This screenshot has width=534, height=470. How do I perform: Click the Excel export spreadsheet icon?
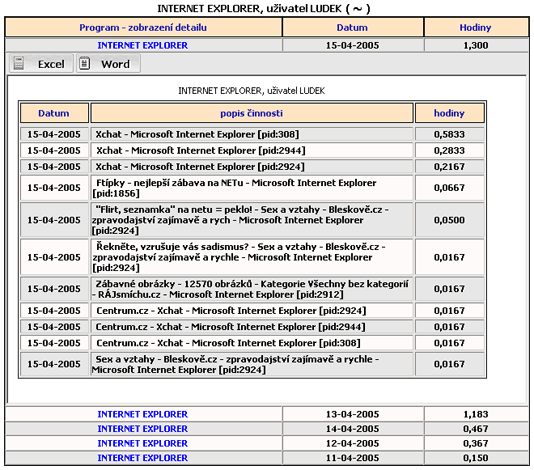(x=19, y=63)
